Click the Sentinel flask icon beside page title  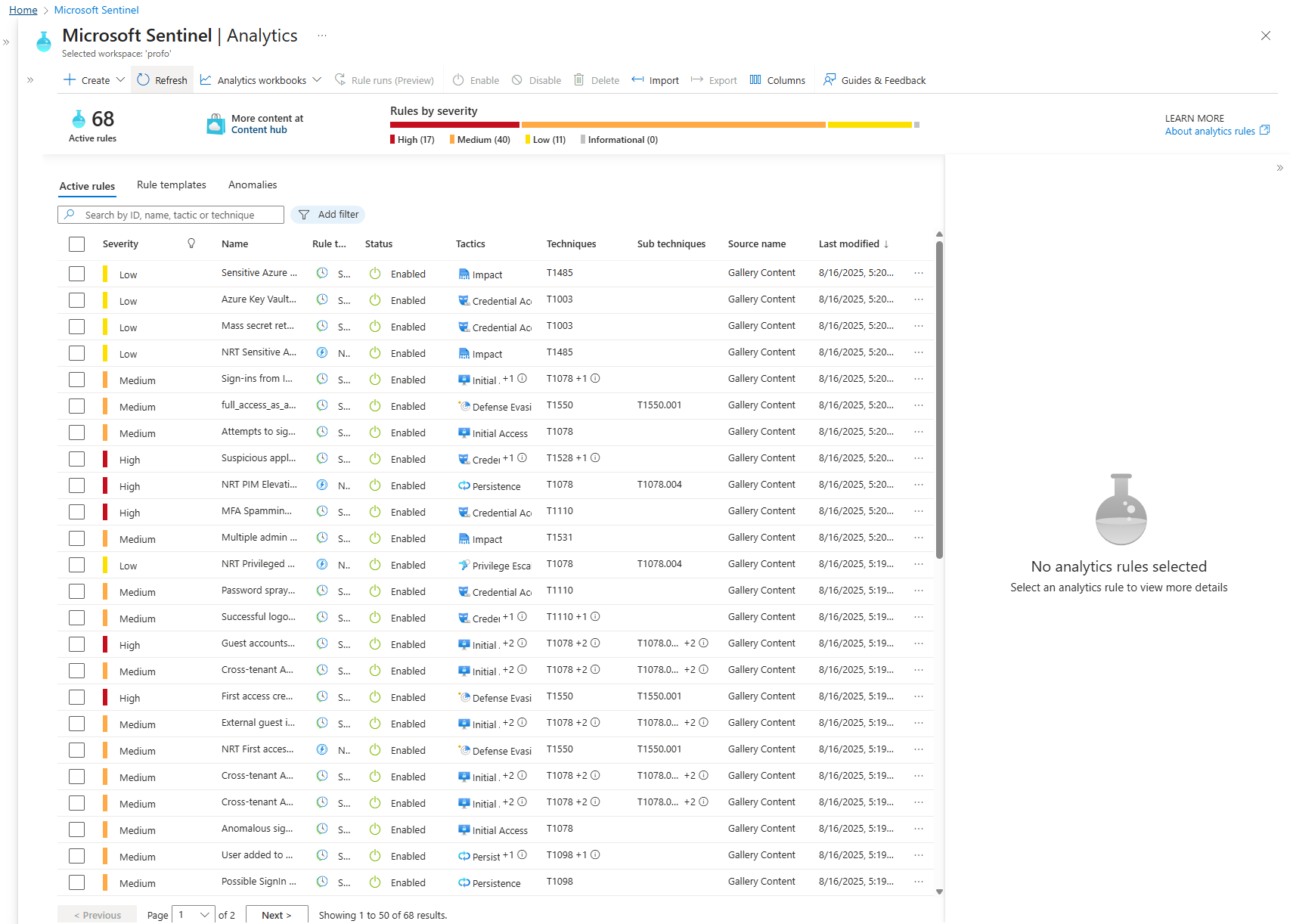[x=45, y=42]
